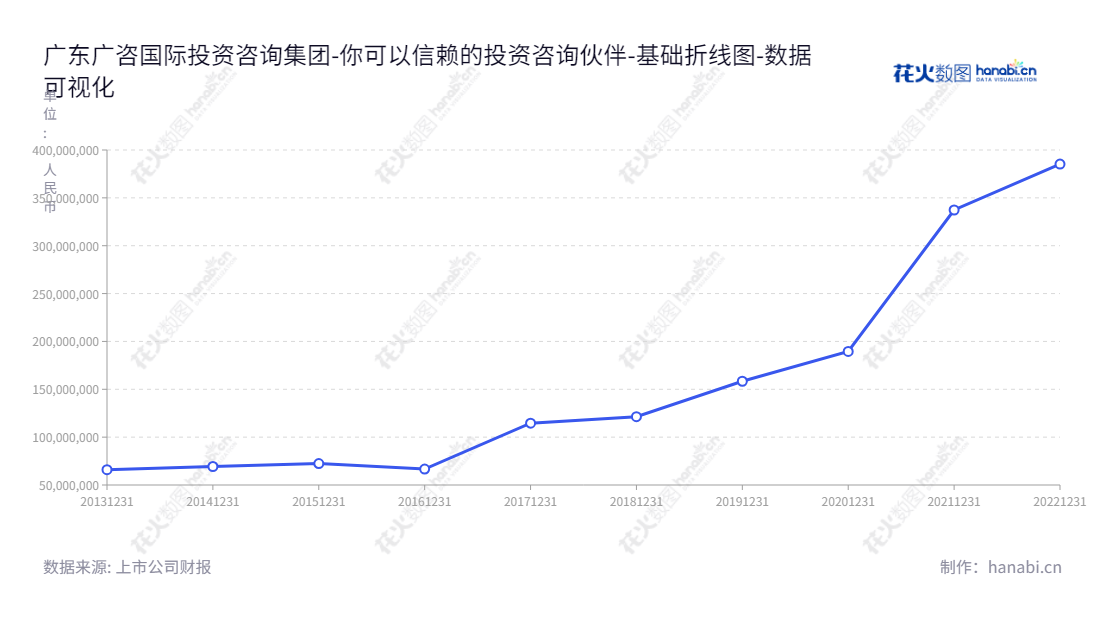Click the 100,000,000 y-axis label
Screen dimensions: 1100x620
(65, 438)
